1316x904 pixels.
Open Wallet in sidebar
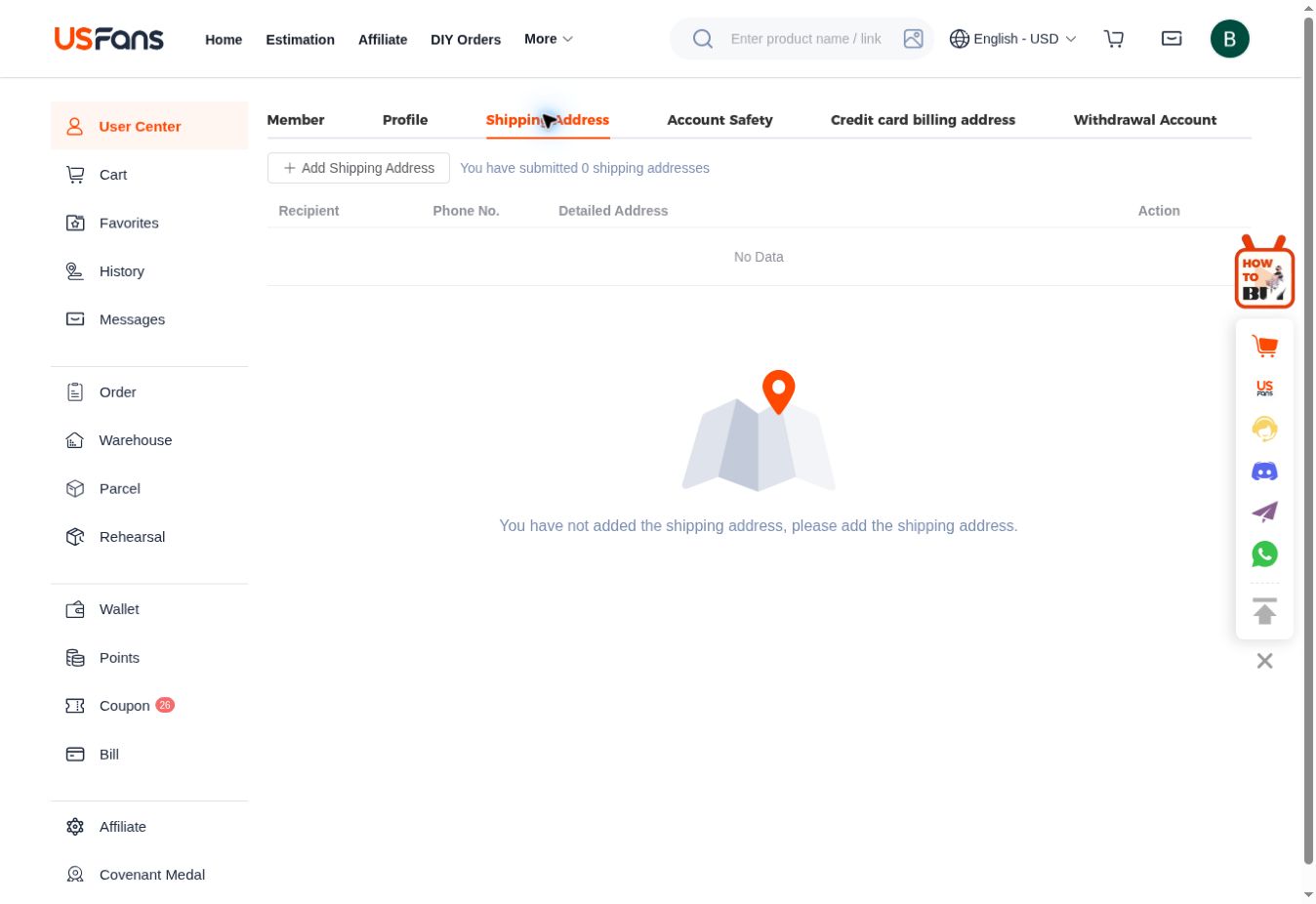149,609
